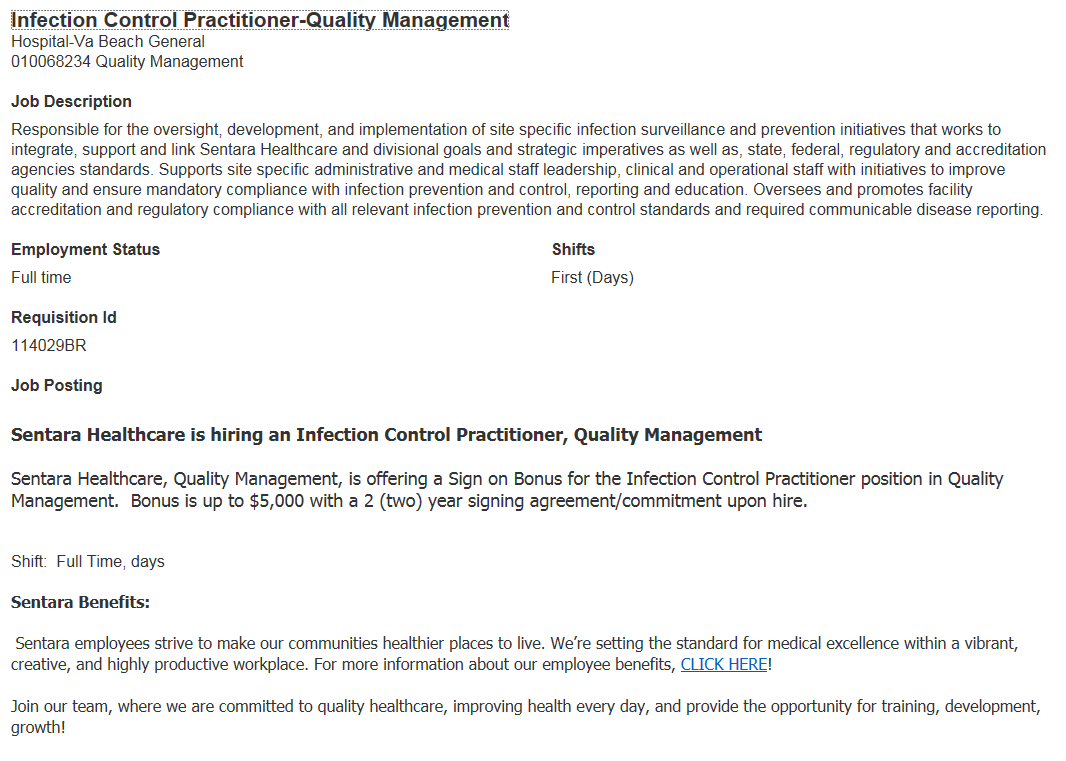Click the Infection Control Practitioner-Quality Management title

click(x=260, y=20)
